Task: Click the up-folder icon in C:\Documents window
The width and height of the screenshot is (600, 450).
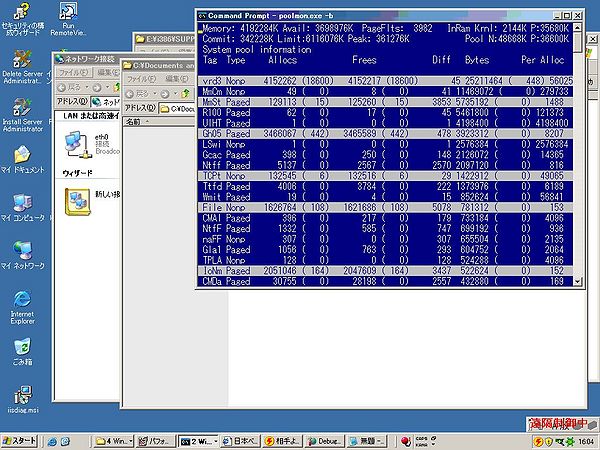Action: tap(186, 93)
